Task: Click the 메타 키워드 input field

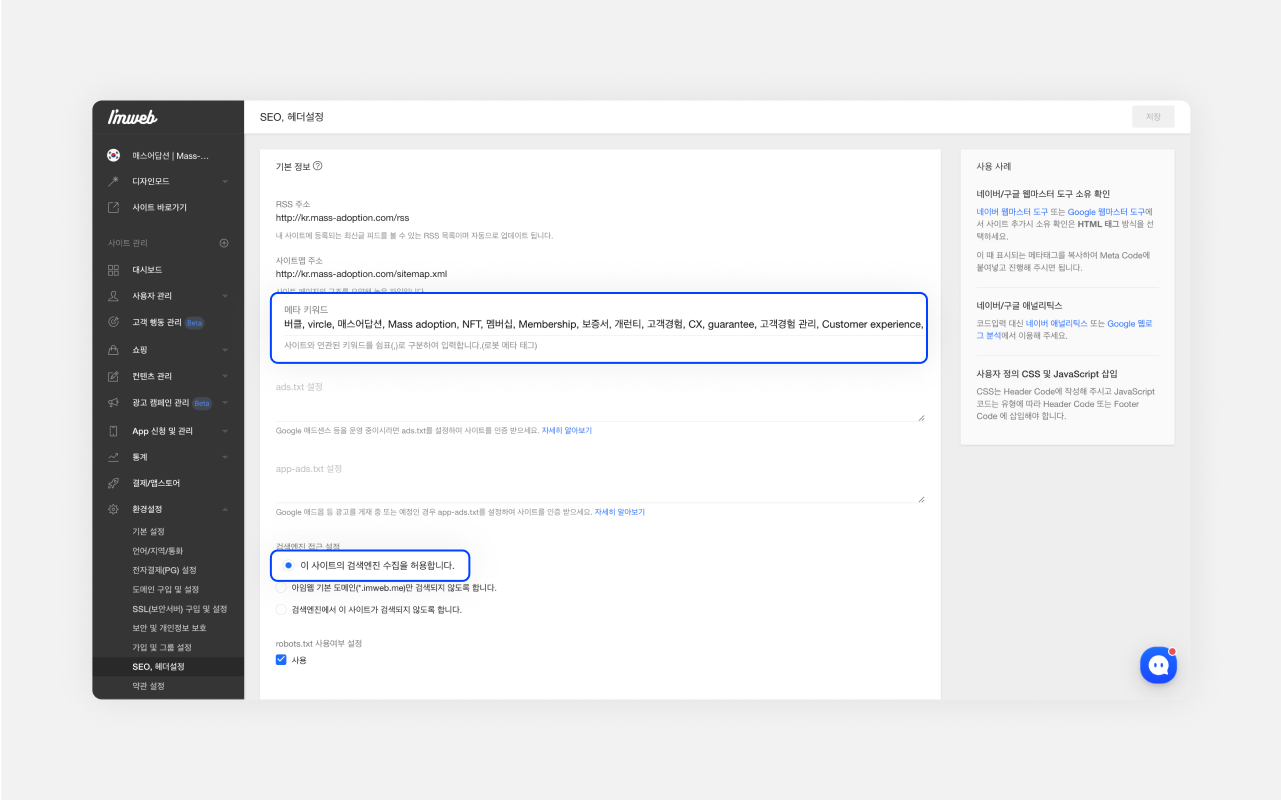Action: click(600, 325)
